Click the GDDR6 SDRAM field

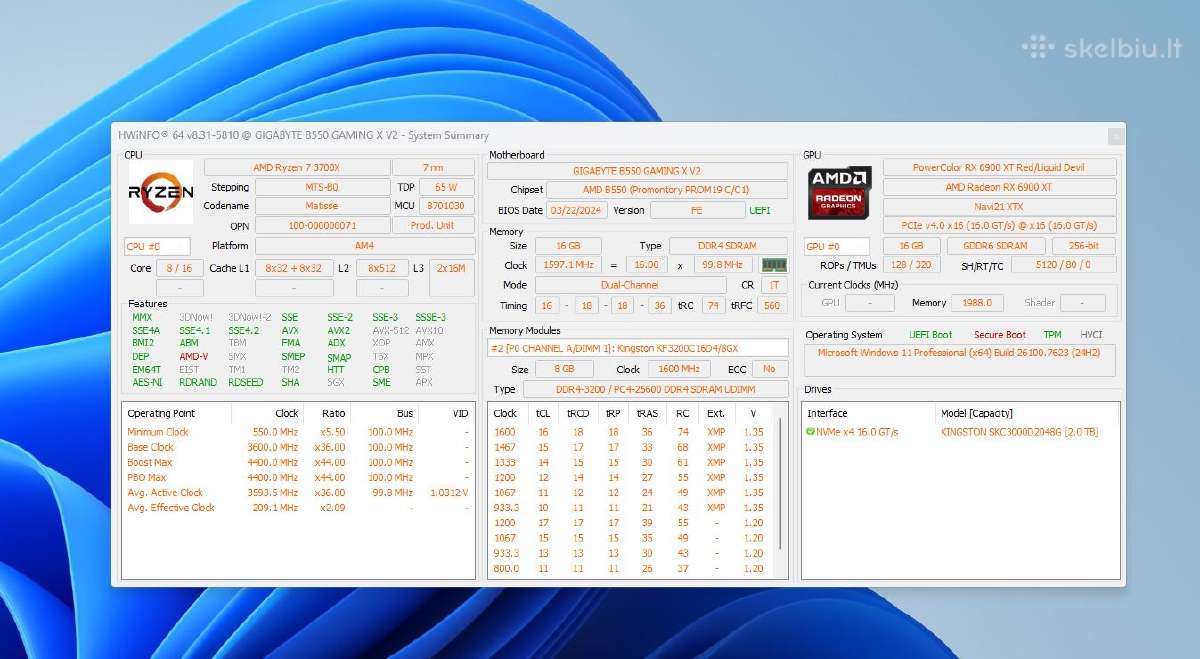point(996,246)
